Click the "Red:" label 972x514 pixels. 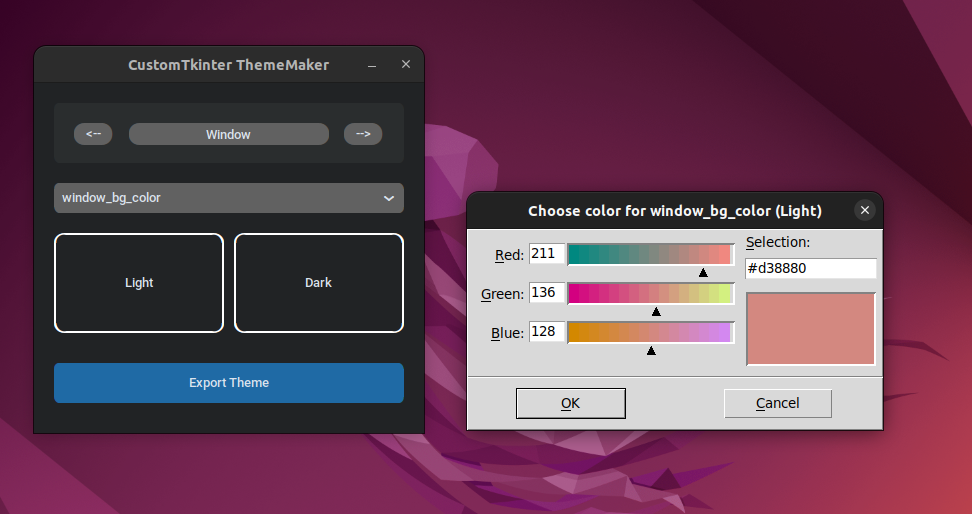[510, 255]
